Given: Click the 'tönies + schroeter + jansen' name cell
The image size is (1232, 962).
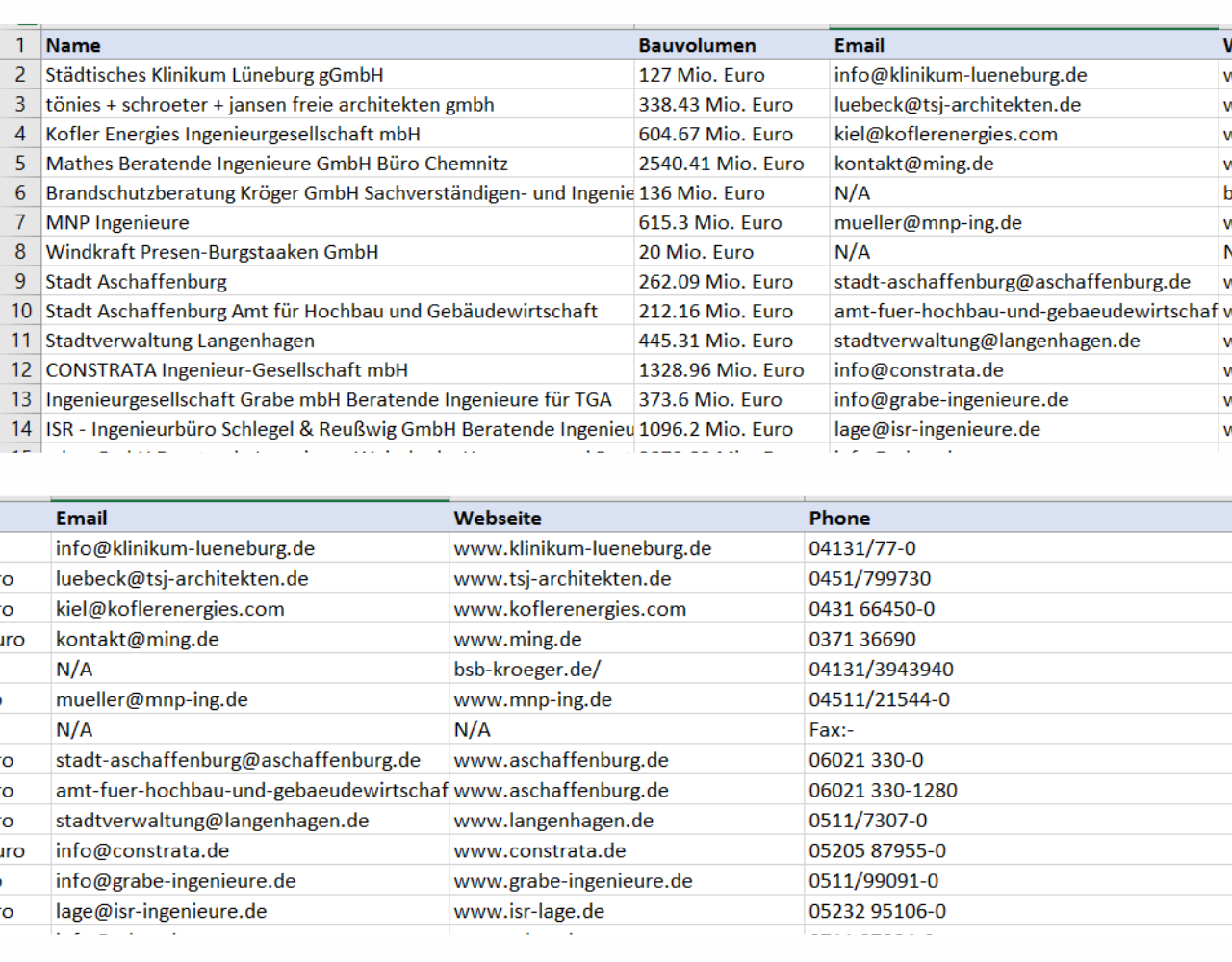Looking at the screenshot, I should click(x=338, y=105).
